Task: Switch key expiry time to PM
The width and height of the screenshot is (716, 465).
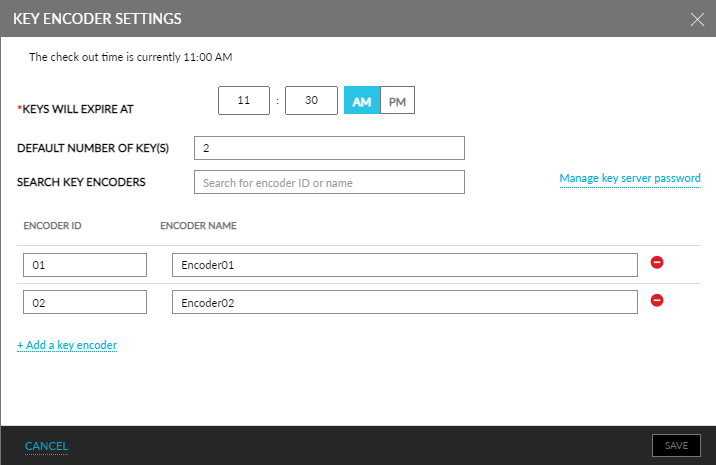Action: [x=397, y=100]
